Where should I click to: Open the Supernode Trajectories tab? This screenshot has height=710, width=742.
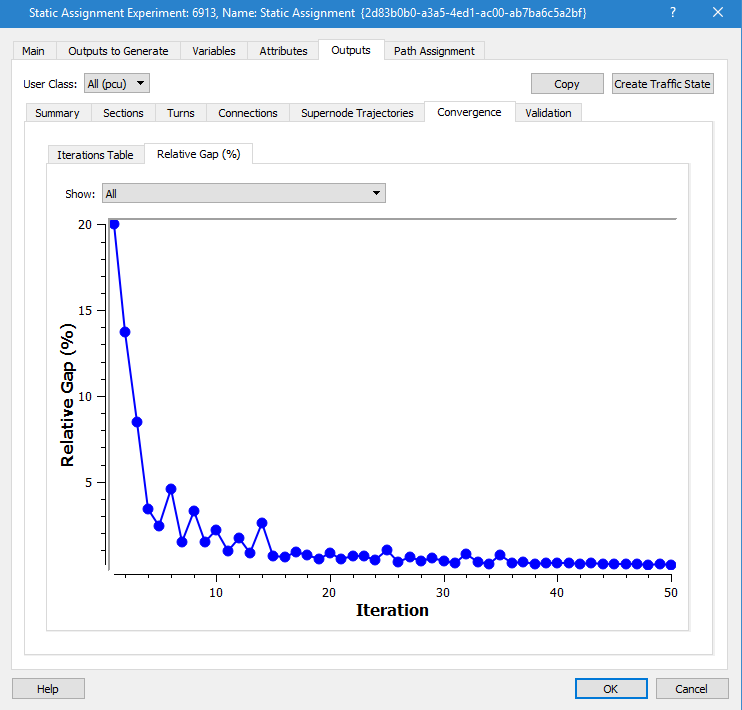[357, 113]
